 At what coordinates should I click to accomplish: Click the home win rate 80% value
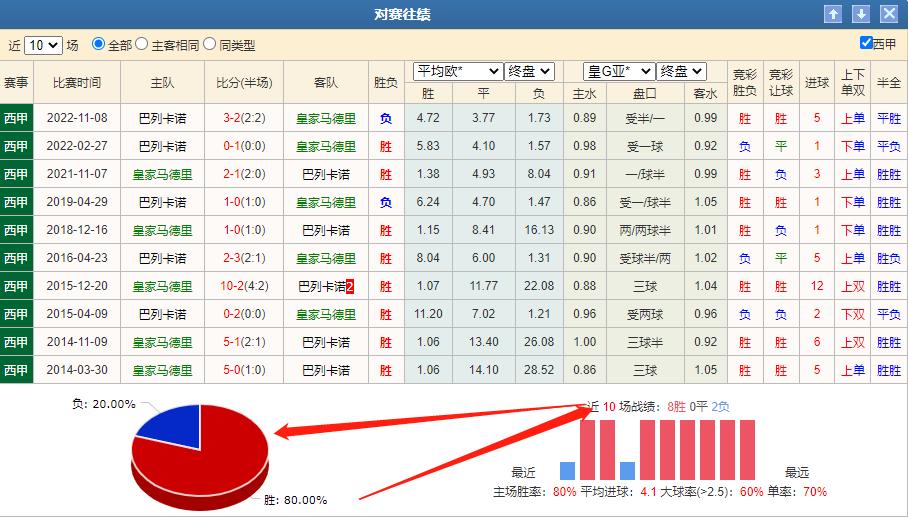click(565, 491)
